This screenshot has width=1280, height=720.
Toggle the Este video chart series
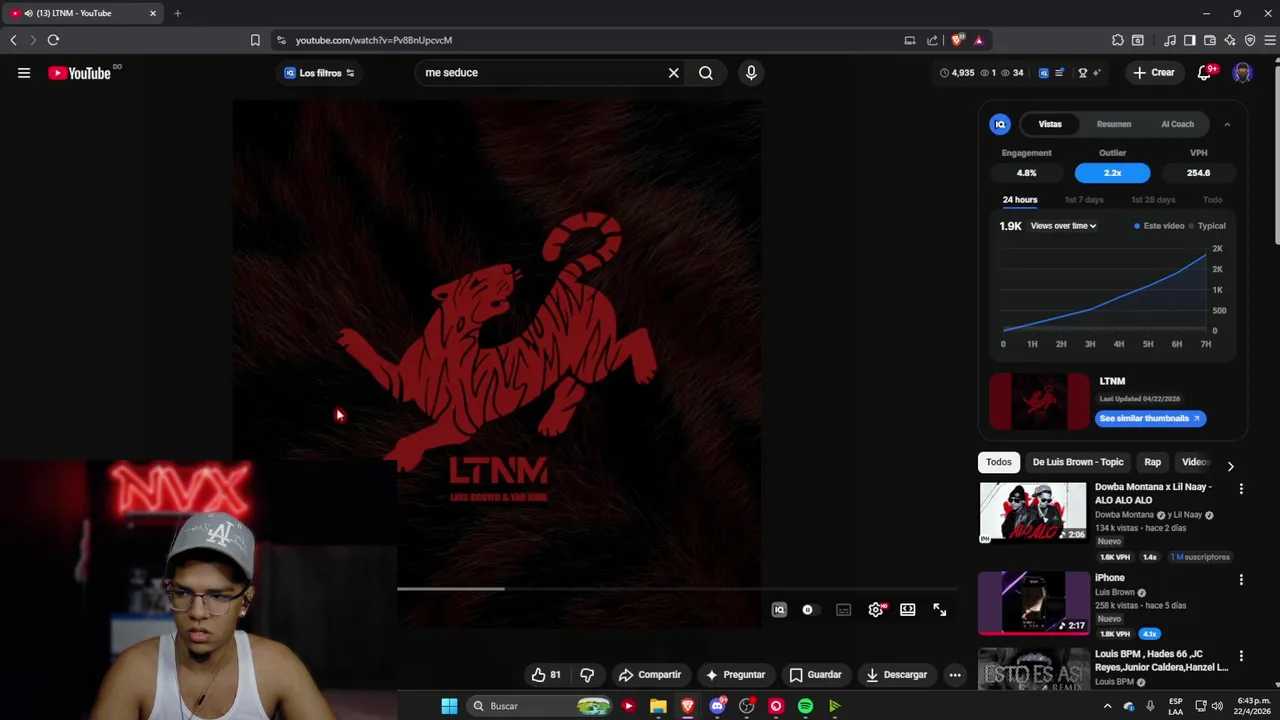click(x=1159, y=226)
